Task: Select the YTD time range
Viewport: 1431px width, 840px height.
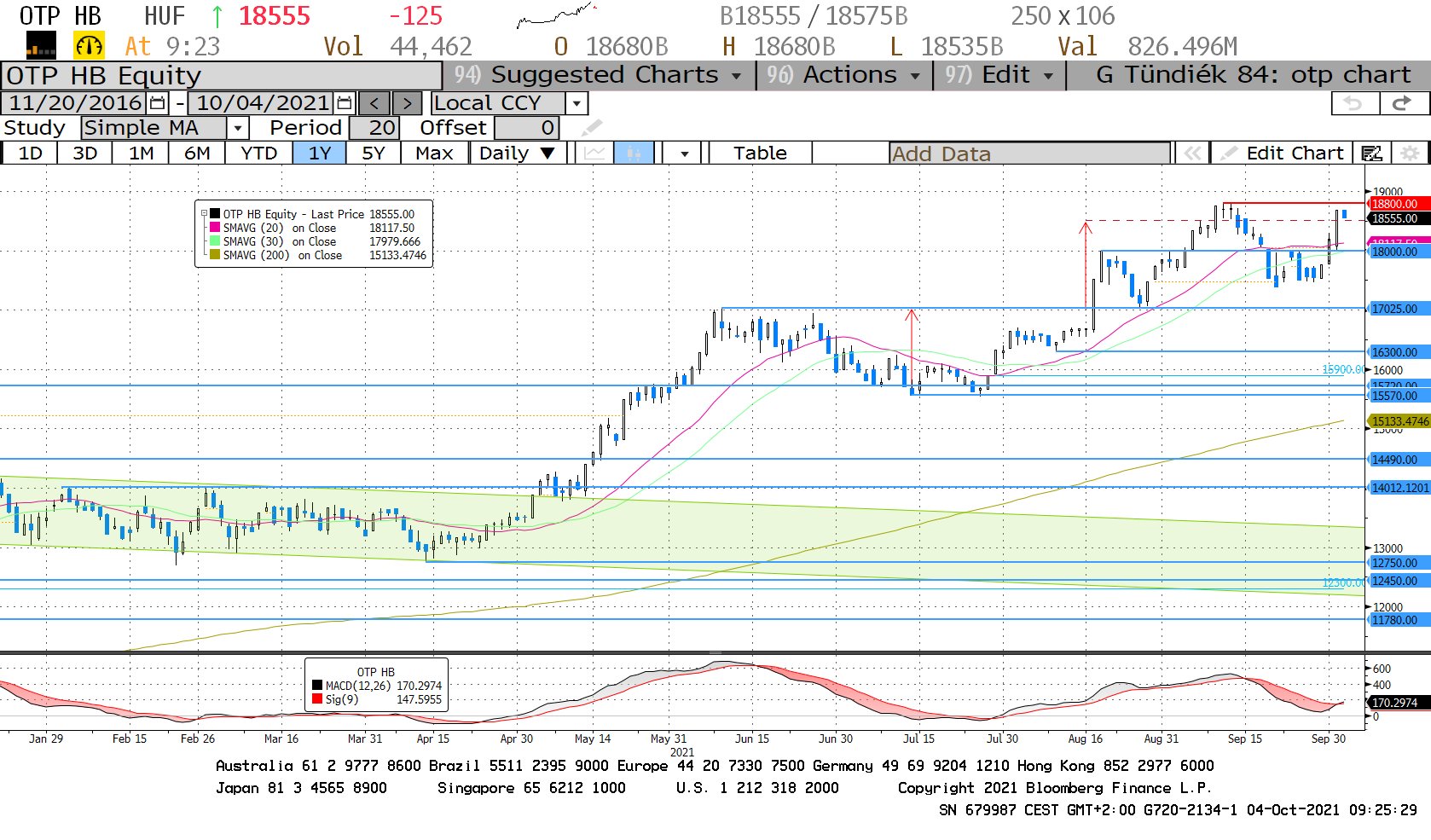Action: [x=258, y=154]
